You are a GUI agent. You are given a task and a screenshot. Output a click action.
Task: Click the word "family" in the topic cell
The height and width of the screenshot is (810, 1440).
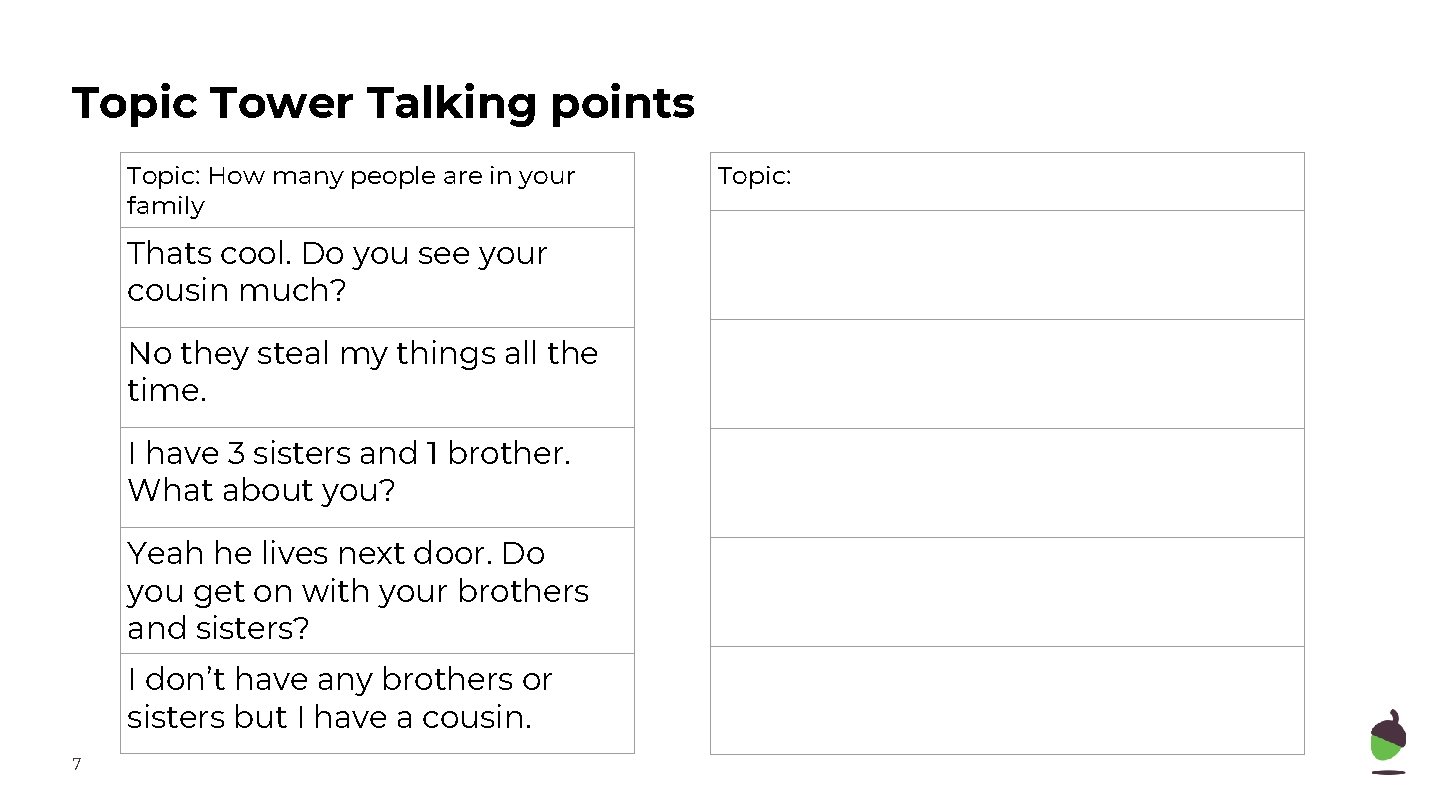(165, 206)
